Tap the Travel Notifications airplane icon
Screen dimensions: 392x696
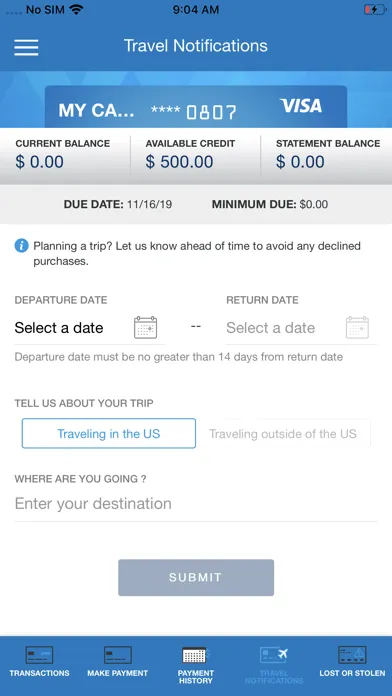[274, 655]
